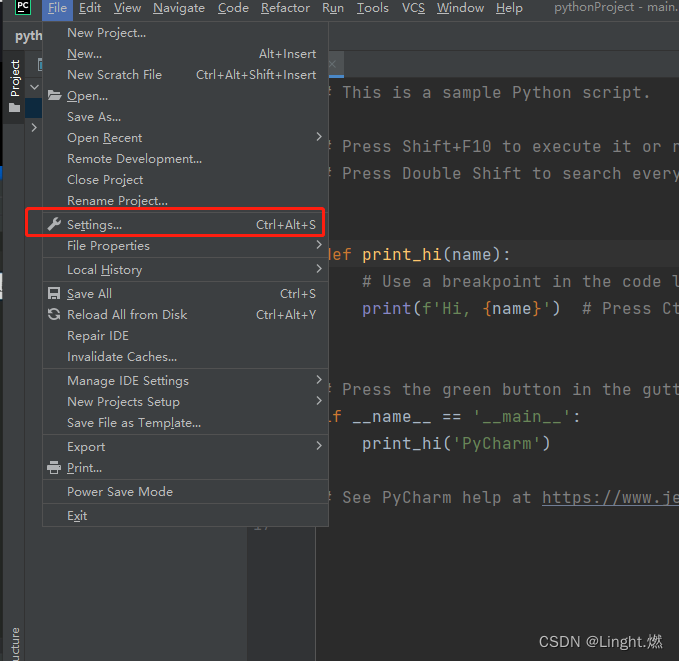Click the Print printer icon
Screen dimensions: 679x661
pos(54,468)
